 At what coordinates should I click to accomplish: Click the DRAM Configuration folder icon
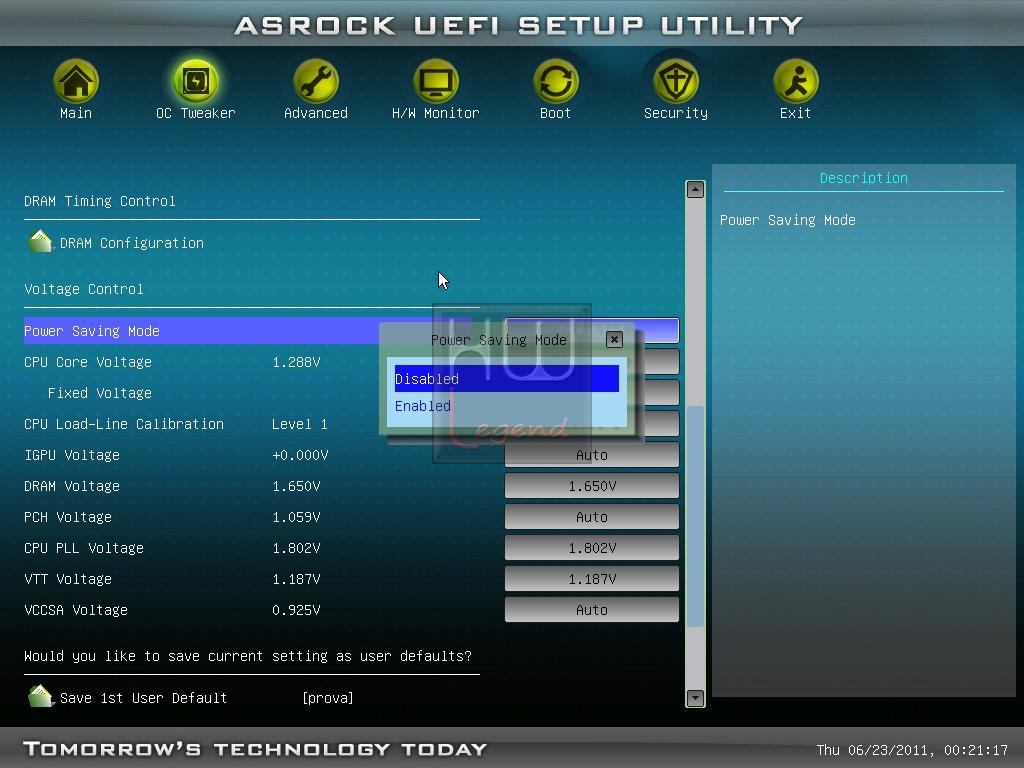click(x=40, y=242)
